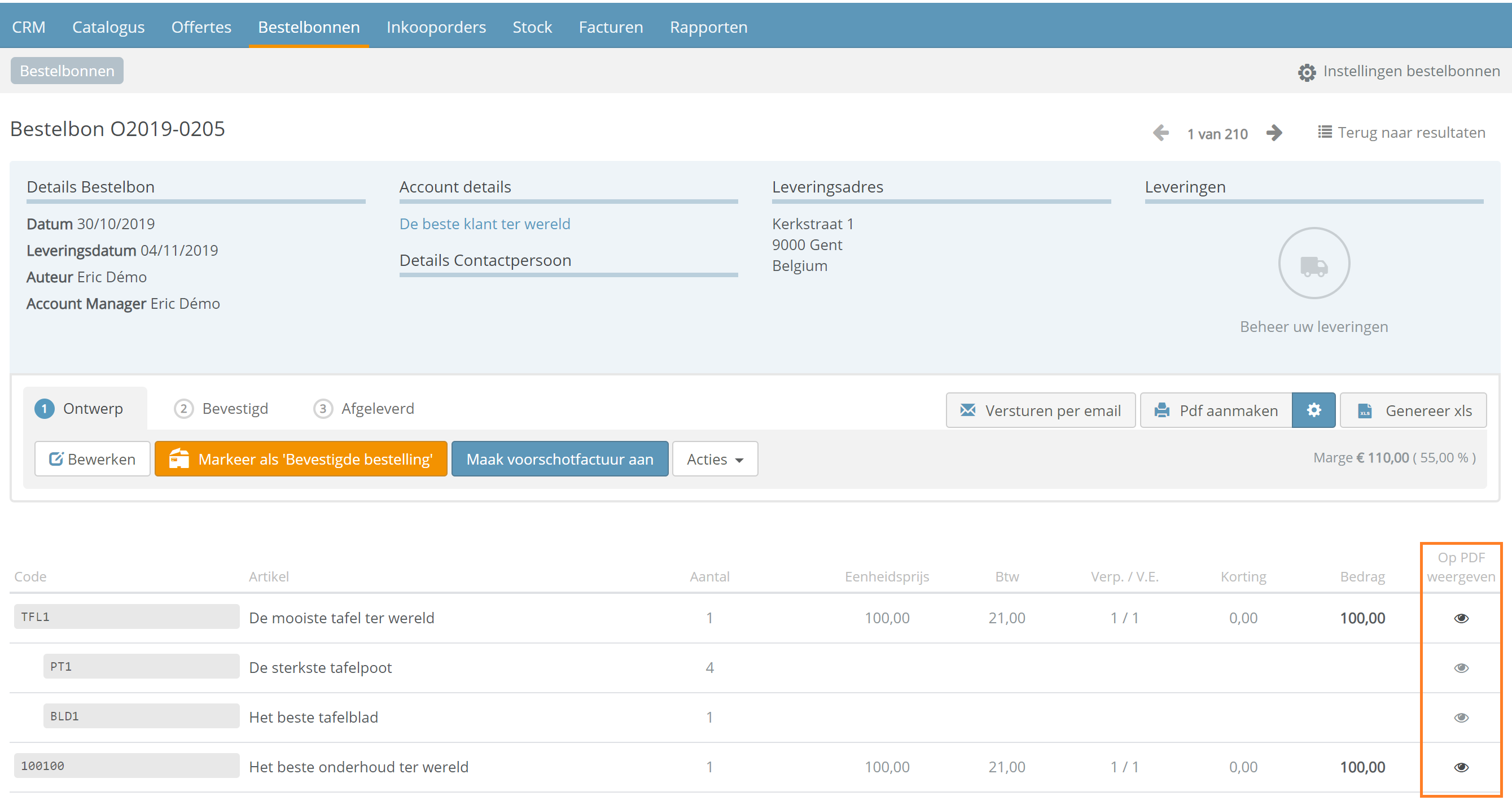Open Instellingen bestelbonnen gear icon
Image resolution: width=1512 pixels, height=809 pixels.
tap(1307, 72)
